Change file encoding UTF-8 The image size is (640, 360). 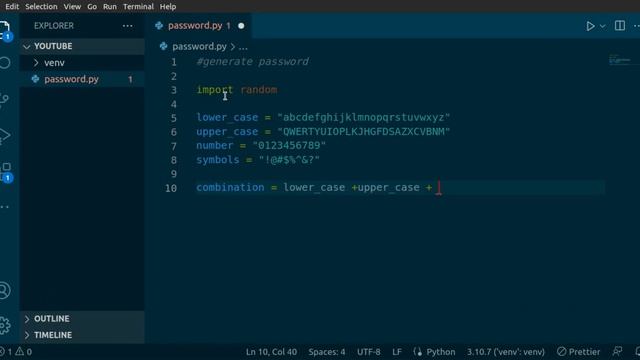pos(369,351)
